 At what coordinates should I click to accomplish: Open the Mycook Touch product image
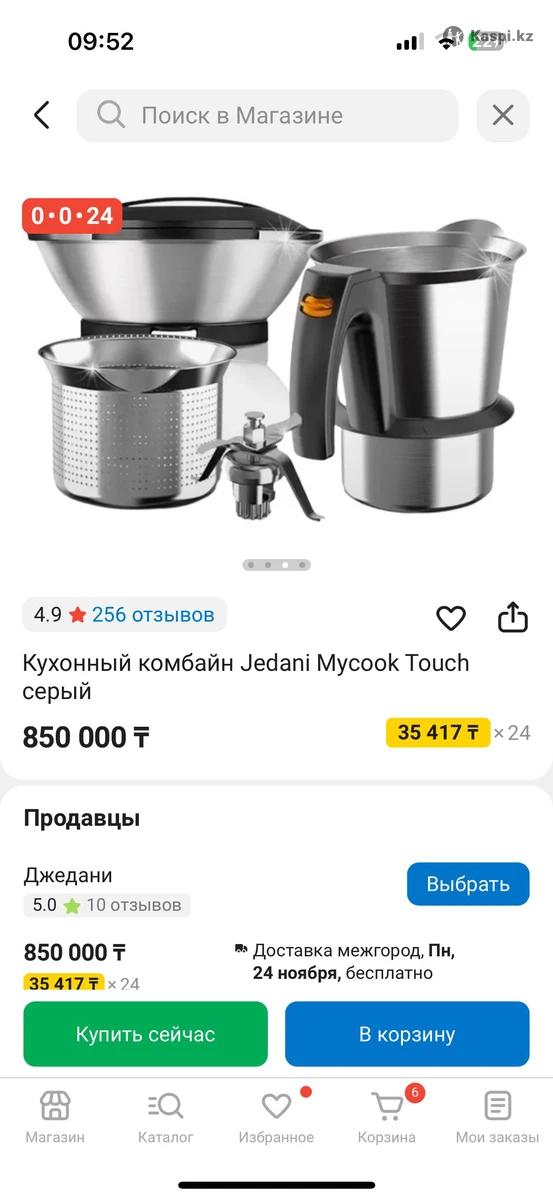277,360
